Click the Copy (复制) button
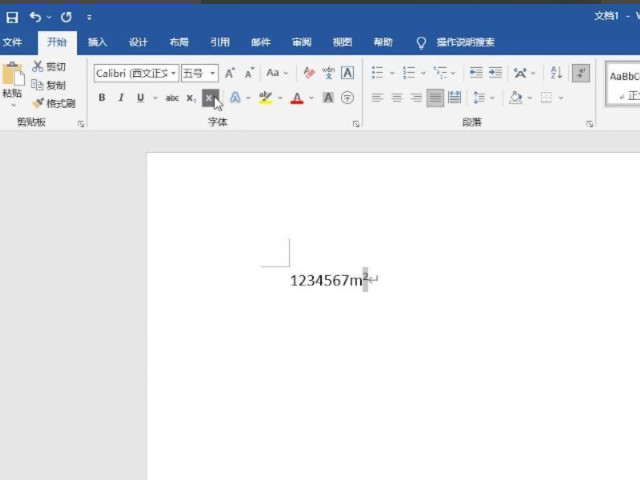The image size is (640, 480). (x=49, y=85)
